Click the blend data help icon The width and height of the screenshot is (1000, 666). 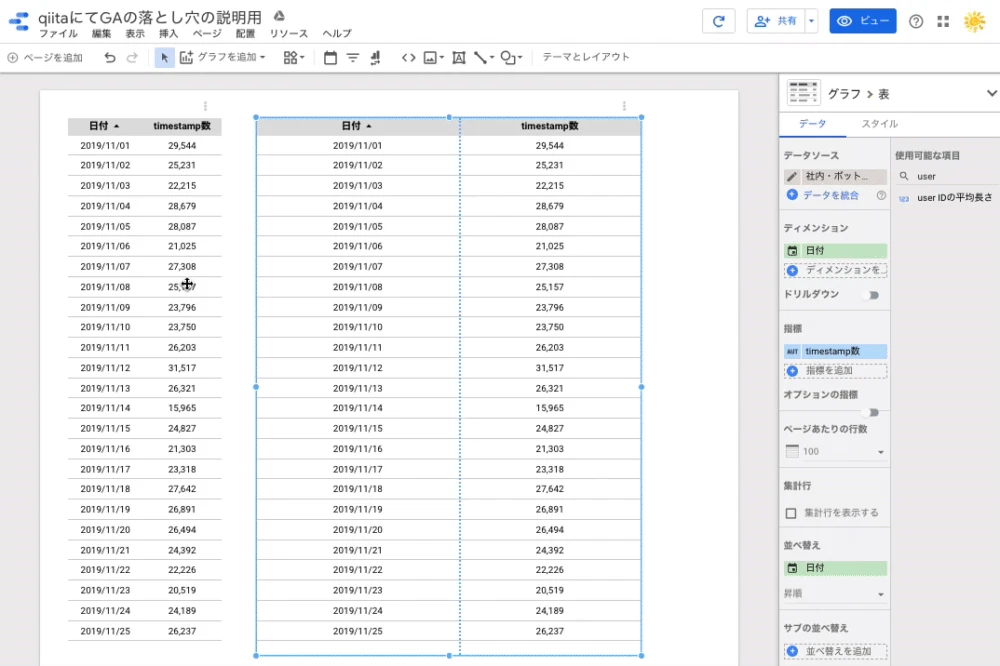pos(881,195)
